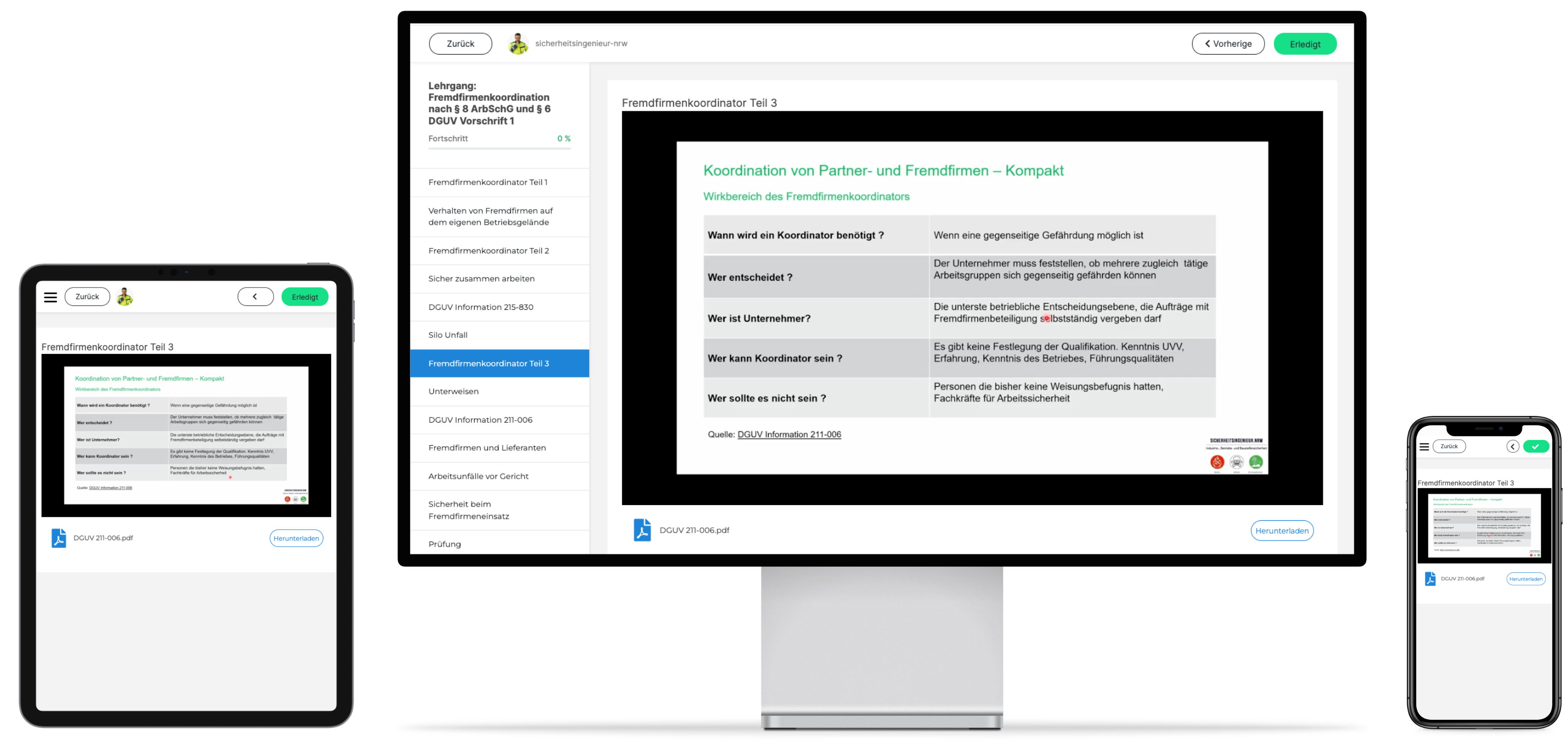
Task: Click the profile avatar on the tablet
Action: 125,297
